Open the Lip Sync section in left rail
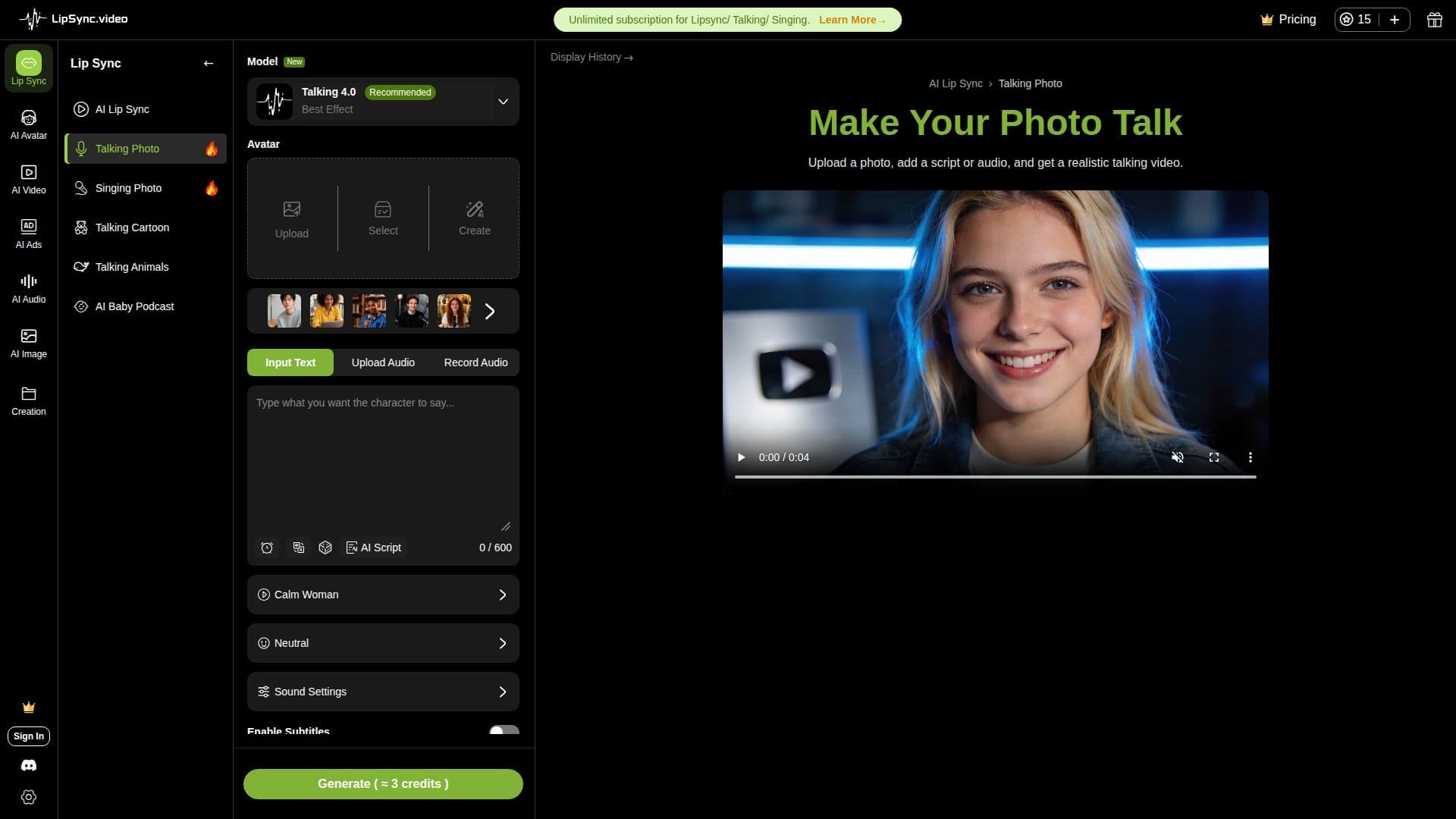The image size is (1456, 819). tap(29, 68)
